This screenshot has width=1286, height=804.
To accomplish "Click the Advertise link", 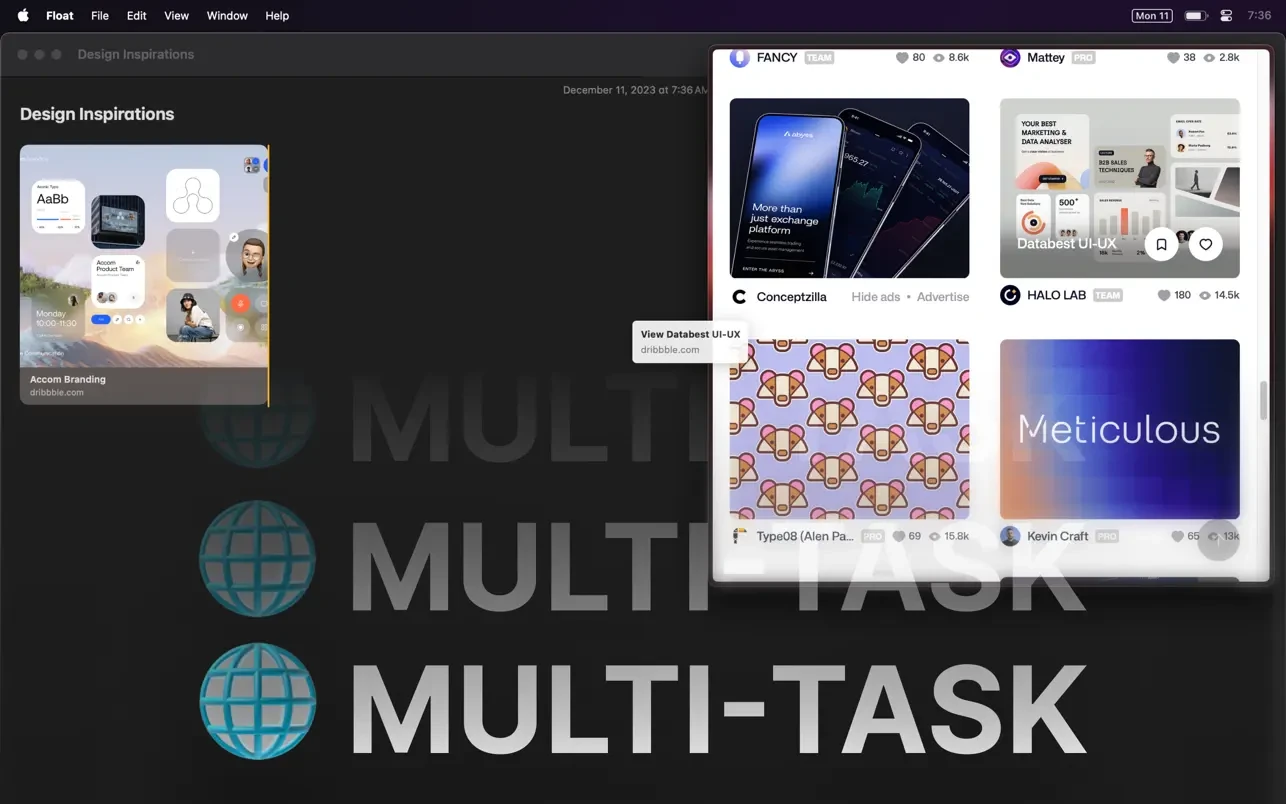I will (943, 297).
